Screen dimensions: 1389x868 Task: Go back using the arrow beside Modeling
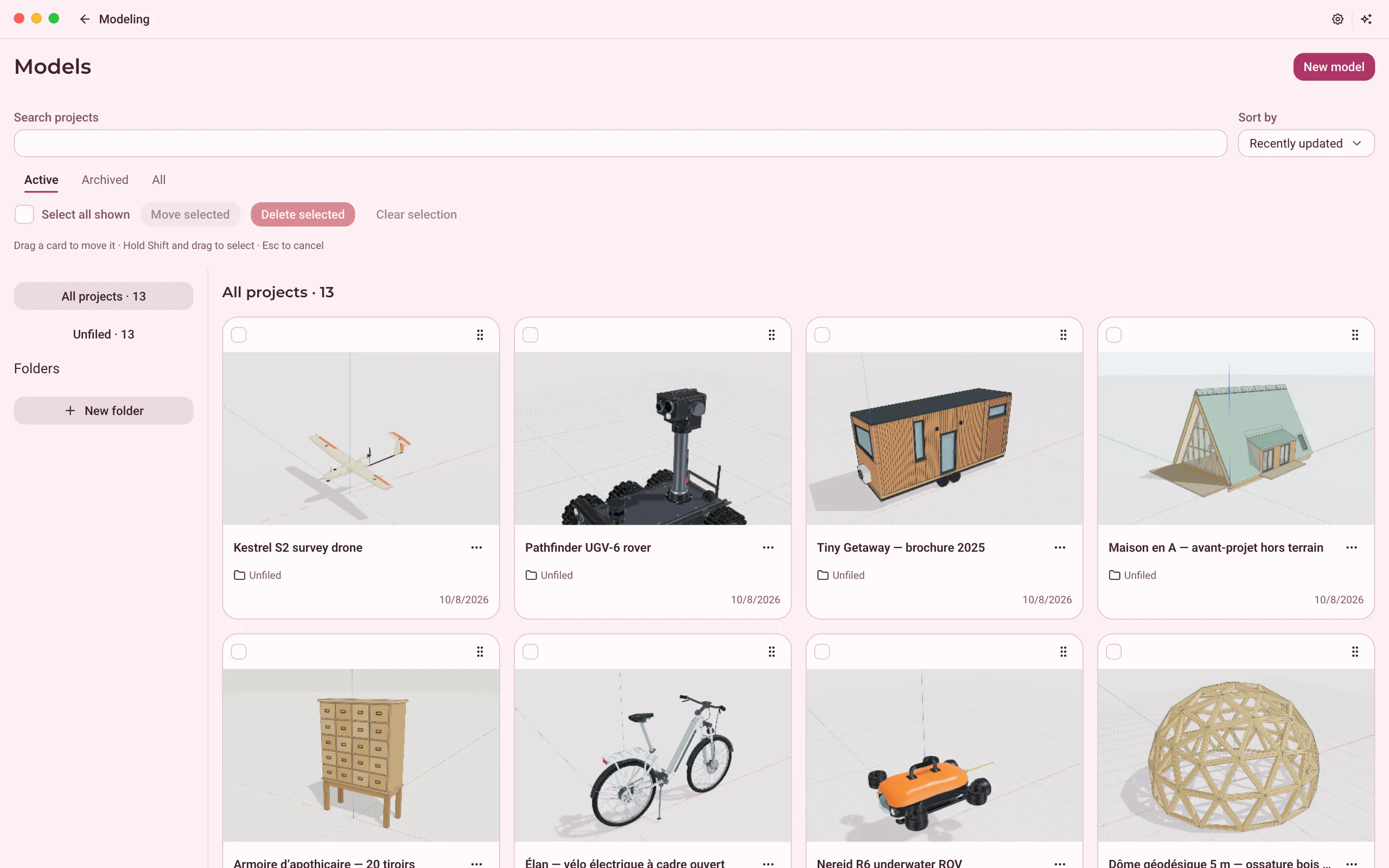85,19
